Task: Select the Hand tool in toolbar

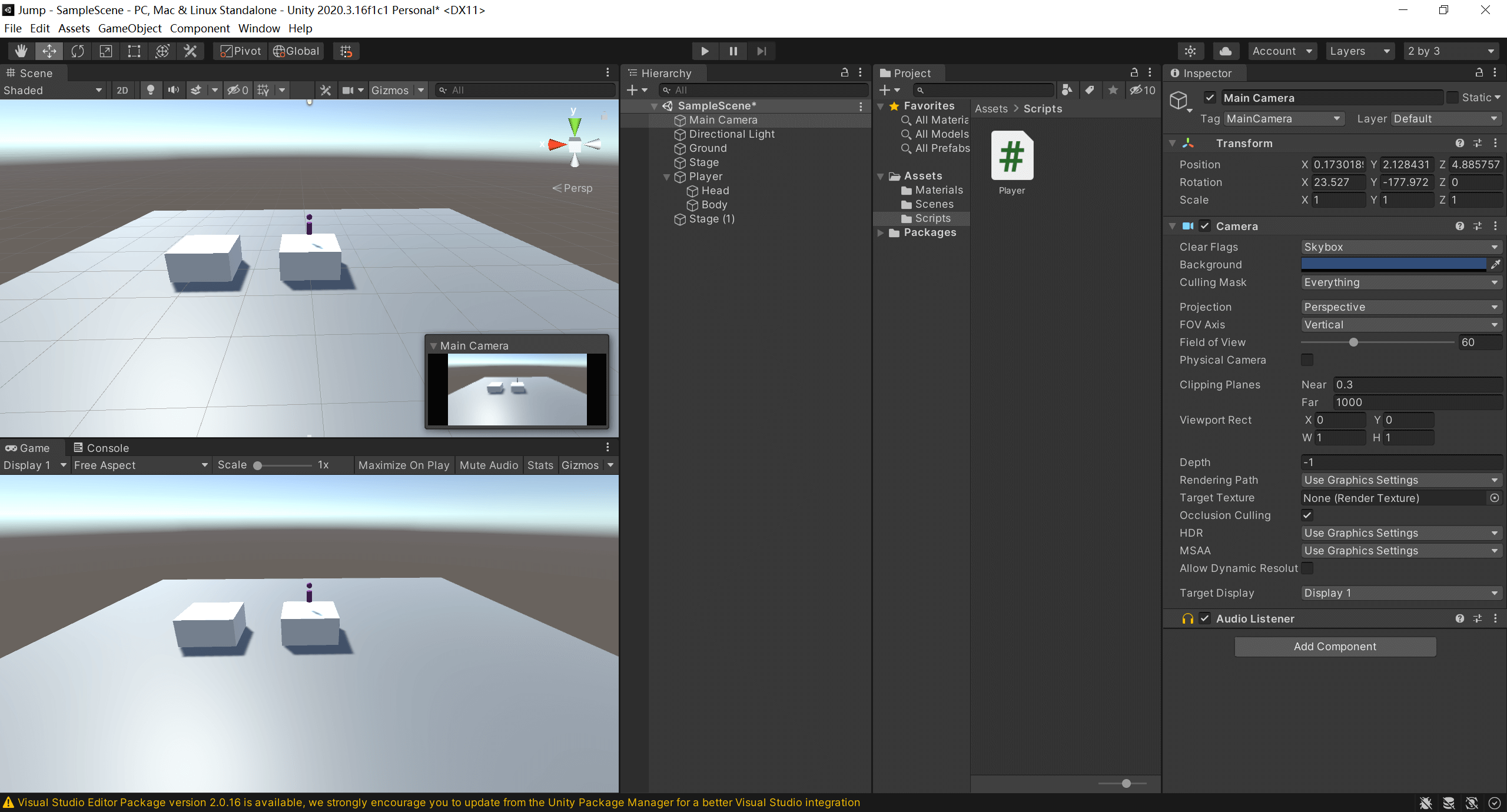Action: [x=21, y=51]
